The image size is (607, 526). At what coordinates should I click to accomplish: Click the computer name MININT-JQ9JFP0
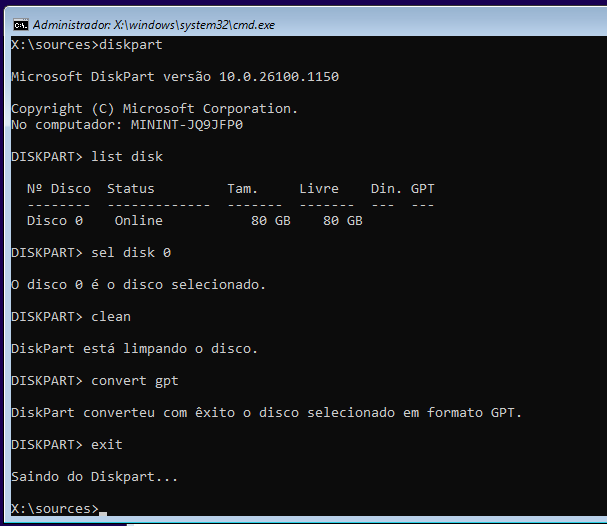(x=187, y=125)
